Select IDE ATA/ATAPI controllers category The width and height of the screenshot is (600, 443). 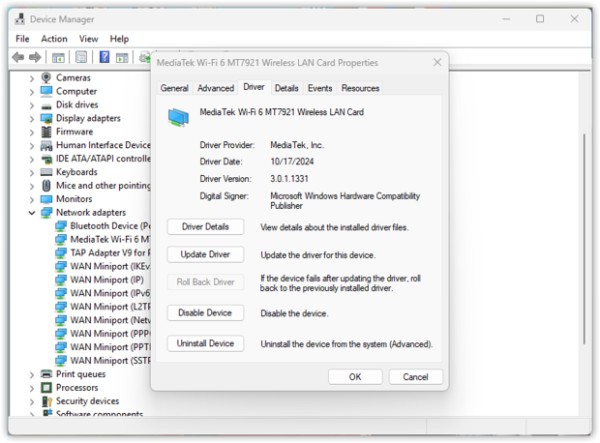(95, 159)
